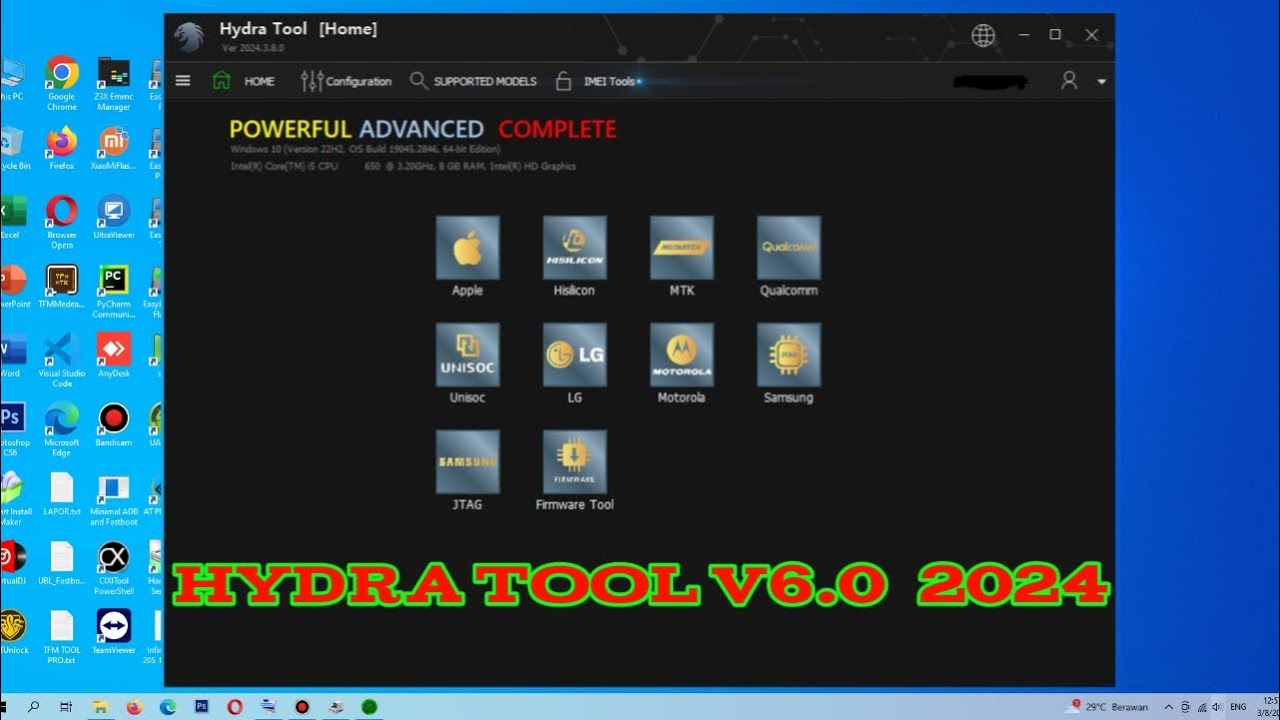The image size is (1280, 720).
Task: Click the hamburger menu icon in Hydra Tool
Action: click(183, 81)
